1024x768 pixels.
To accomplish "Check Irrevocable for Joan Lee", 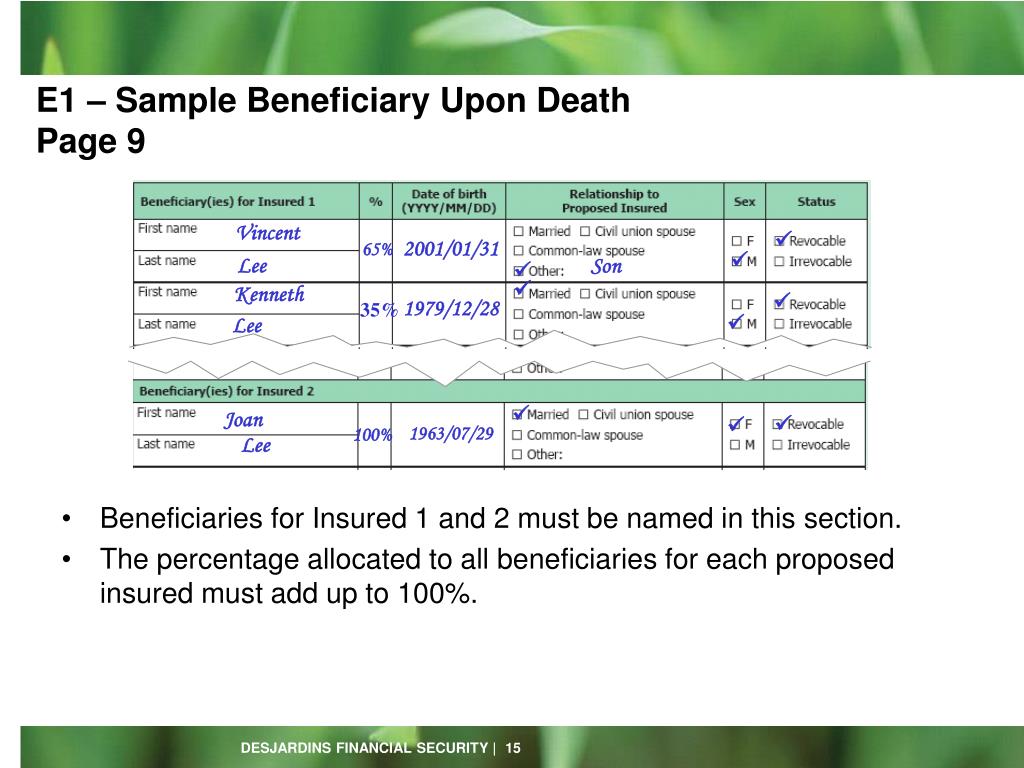I will pyautogui.click(x=777, y=445).
